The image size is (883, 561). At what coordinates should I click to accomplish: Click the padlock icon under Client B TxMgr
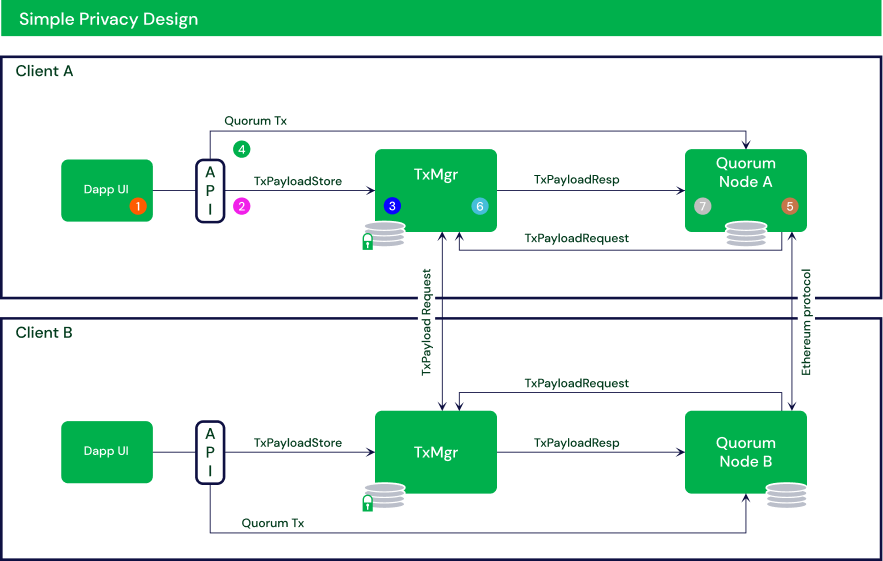tap(367, 502)
